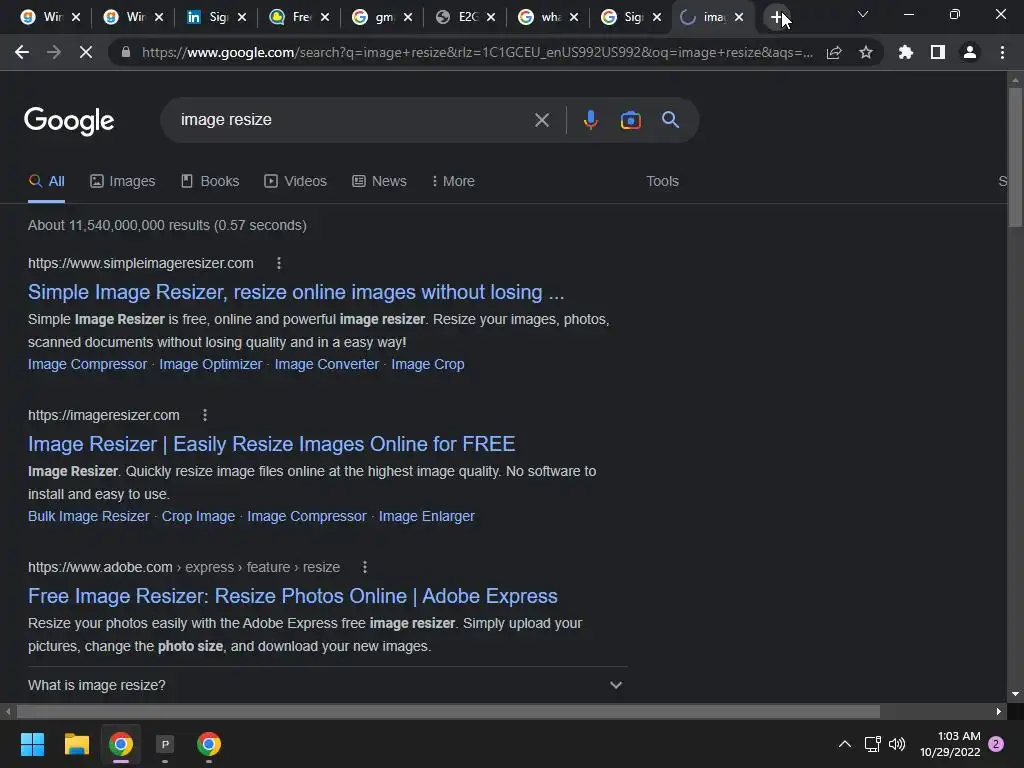Screen dimensions: 1024x768
Task: Open the Bulk Image Resizer sublink
Action: (x=89, y=517)
